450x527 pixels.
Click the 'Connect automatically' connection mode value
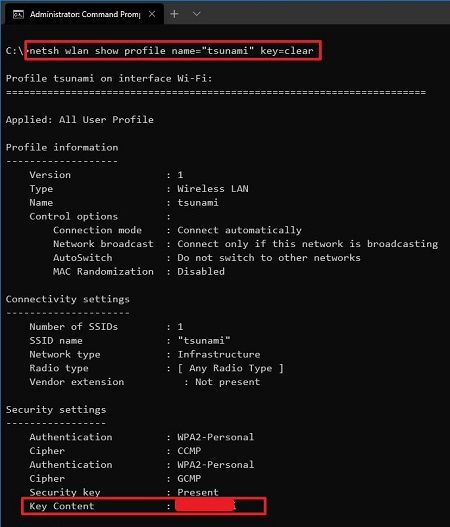pos(239,230)
